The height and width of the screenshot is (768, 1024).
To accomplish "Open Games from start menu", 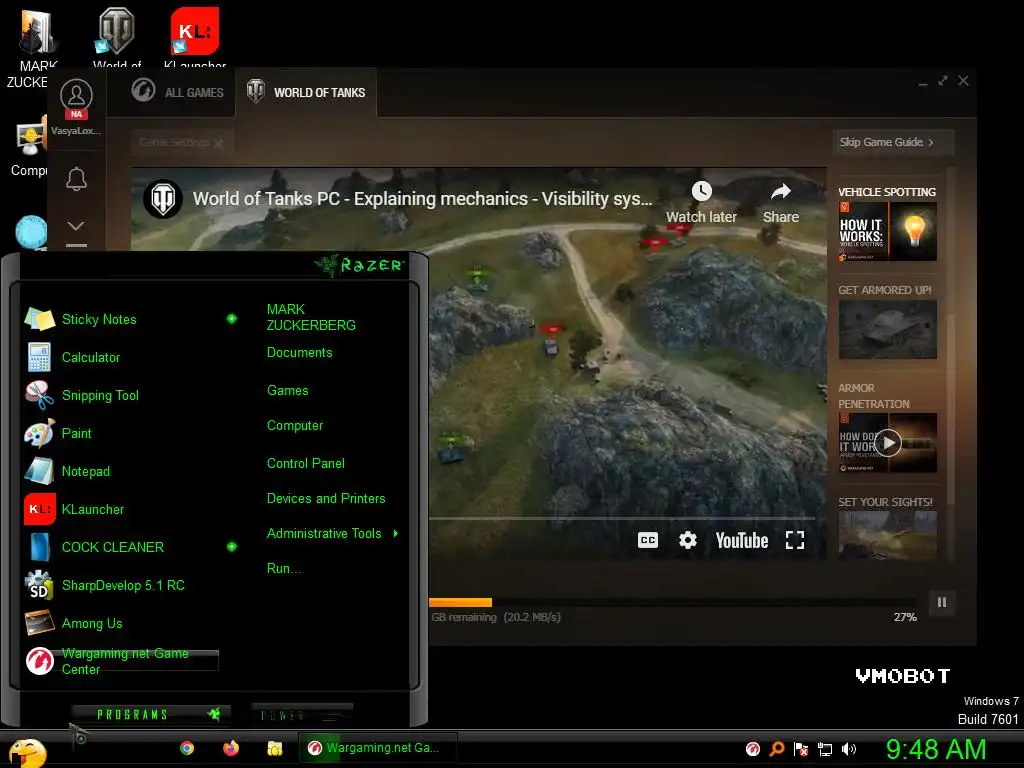I will [x=287, y=391].
